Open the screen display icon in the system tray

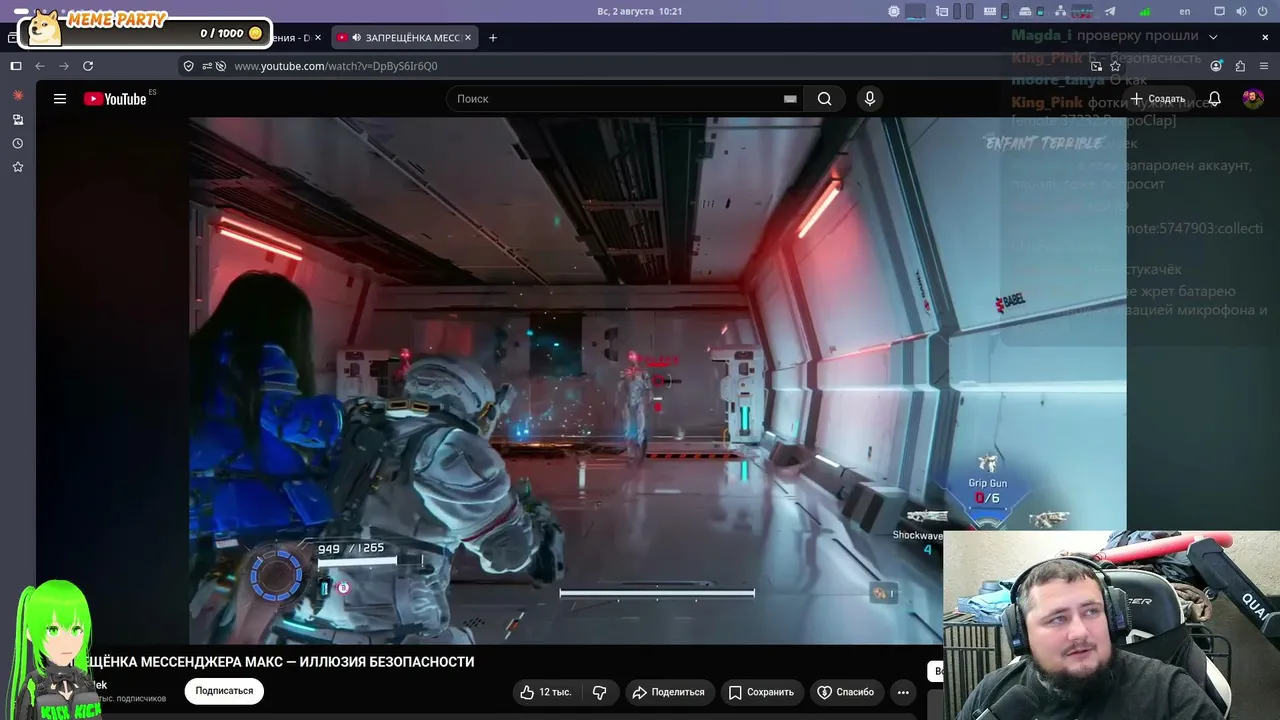coord(1219,11)
